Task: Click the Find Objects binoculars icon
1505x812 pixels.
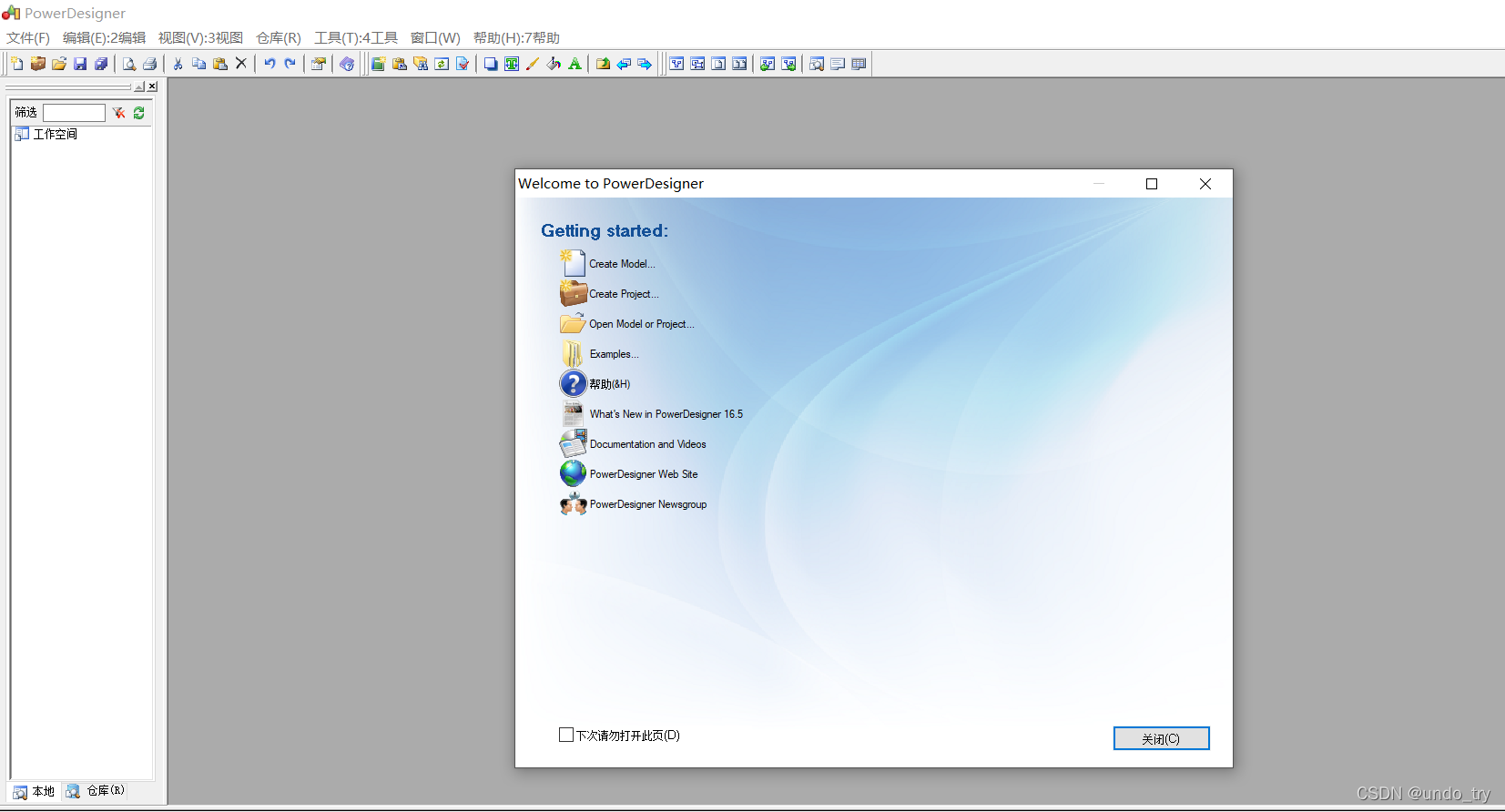Action: pos(421,64)
